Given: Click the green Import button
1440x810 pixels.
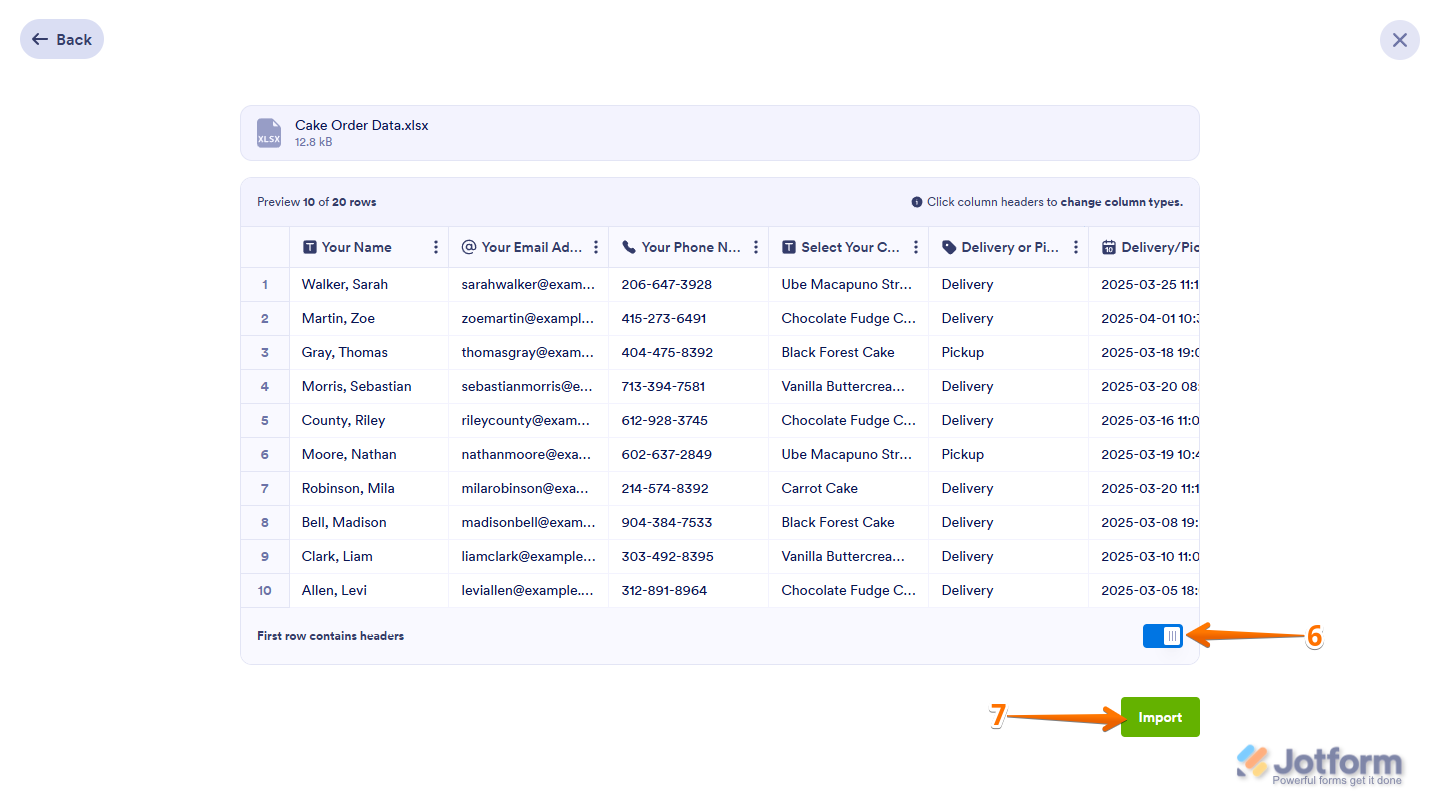Looking at the screenshot, I should click(x=1160, y=717).
